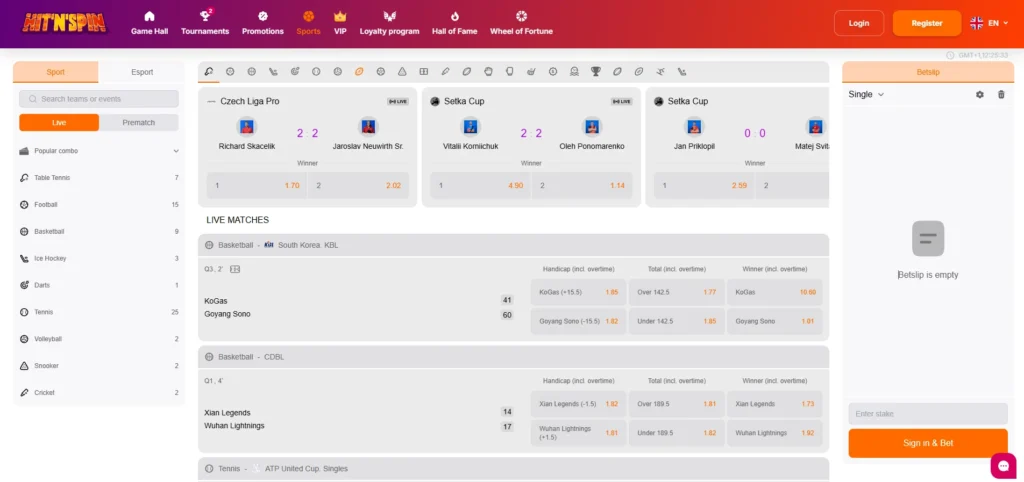The image size is (1024, 482).
Task: Bet on Vitalii Korniichuk at 4.90
Action: [480, 185]
